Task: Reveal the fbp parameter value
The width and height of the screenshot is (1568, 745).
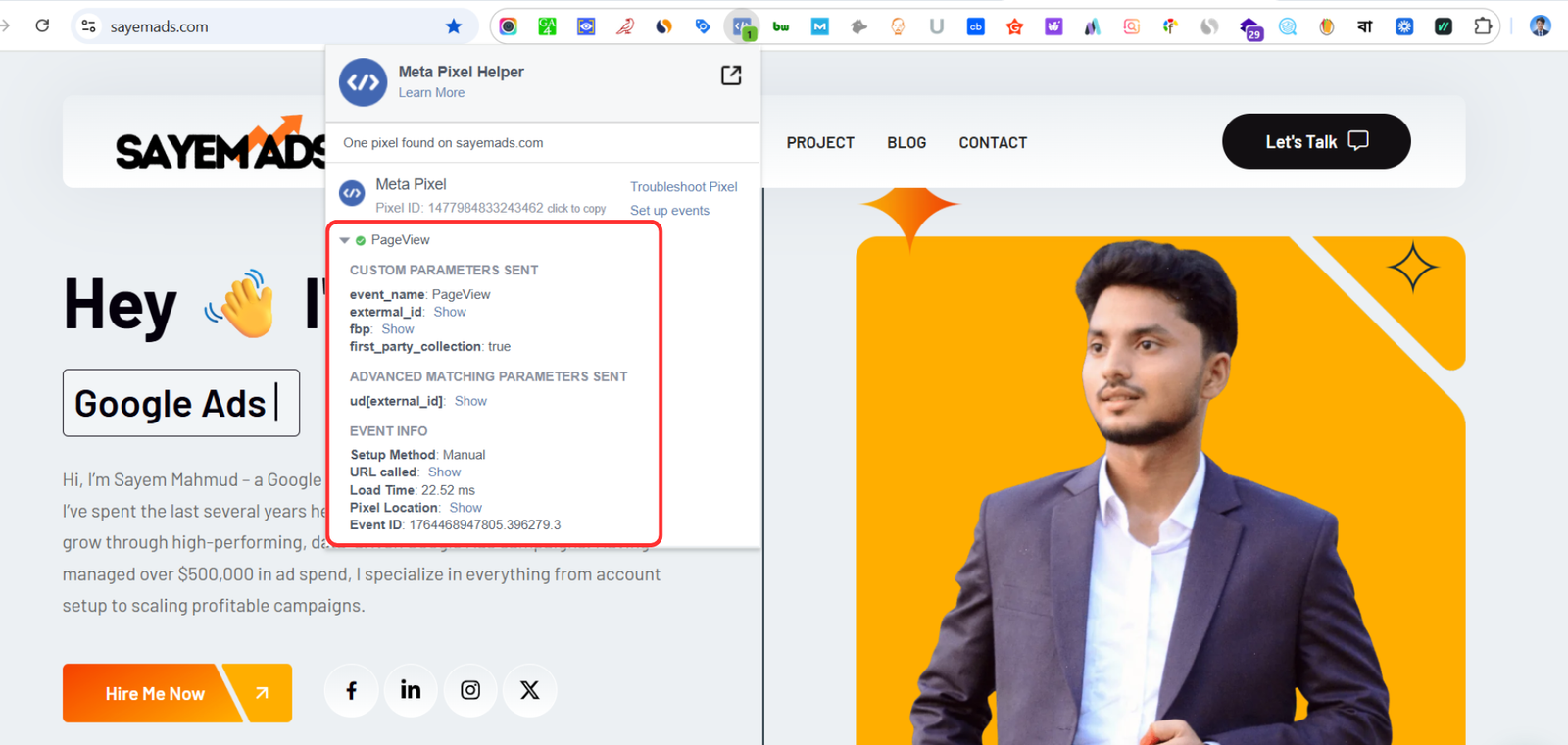Action: [x=398, y=329]
